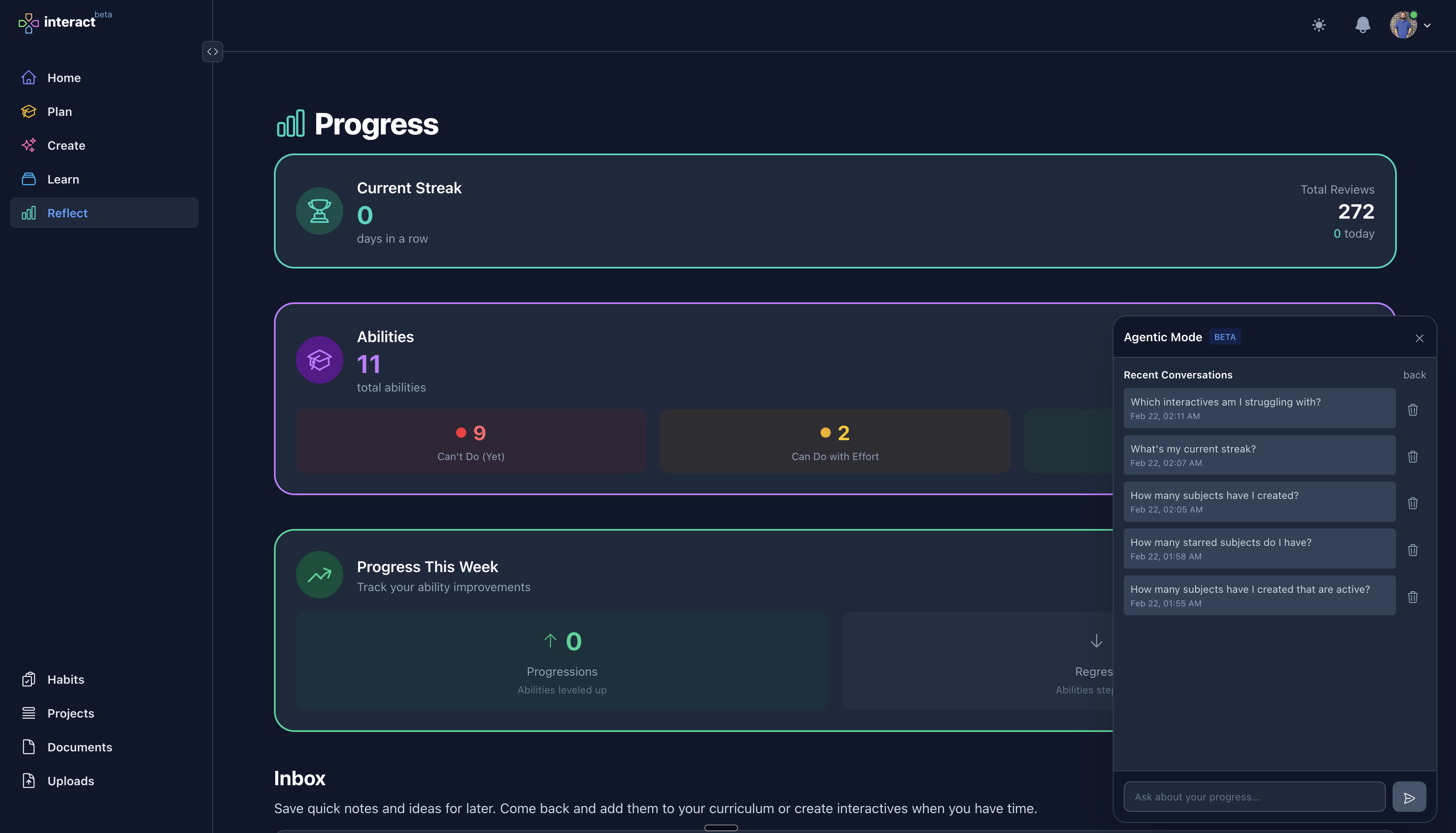Screen dimensions: 1456x833
Task: Open the Uploads panel
Action: pos(71,781)
